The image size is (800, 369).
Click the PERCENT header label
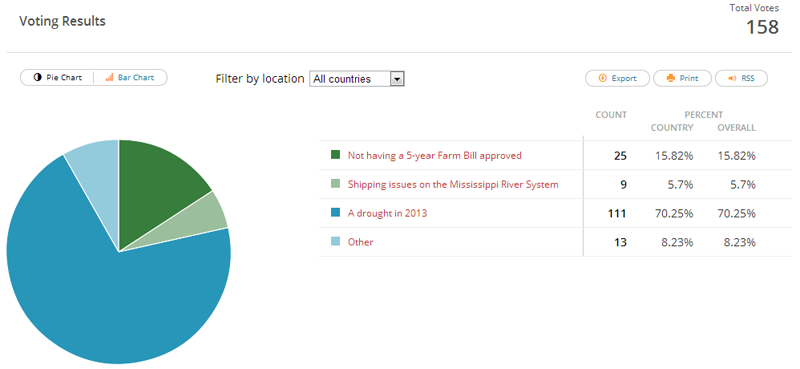[x=704, y=115]
